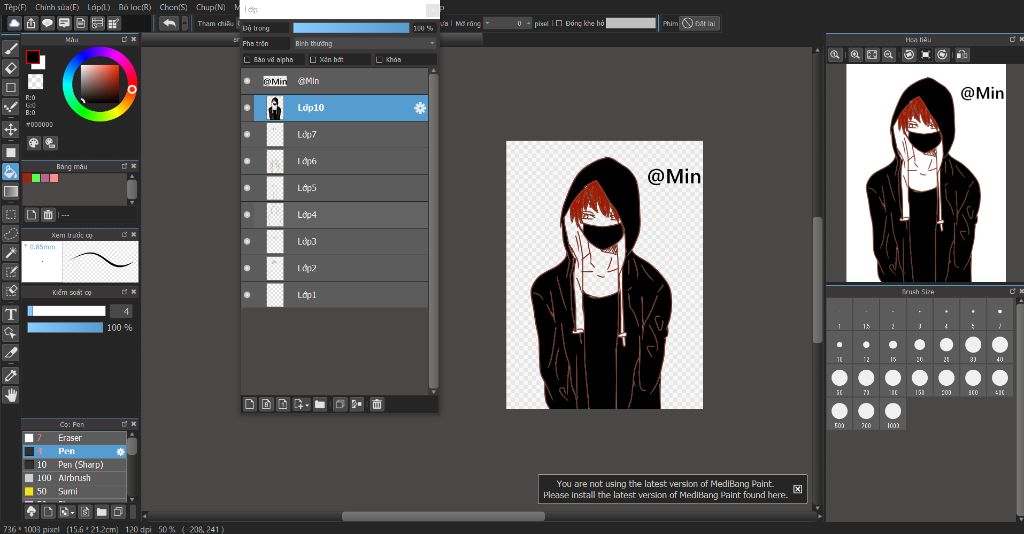
Task: Adjust the brush opacity 100 % slider
Action: pos(65,328)
